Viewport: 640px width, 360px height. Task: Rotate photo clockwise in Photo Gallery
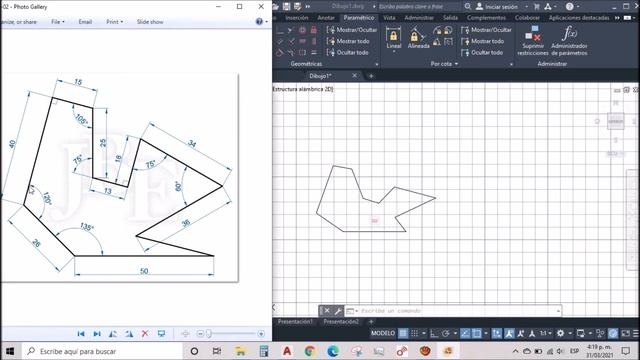(x=129, y=334)
